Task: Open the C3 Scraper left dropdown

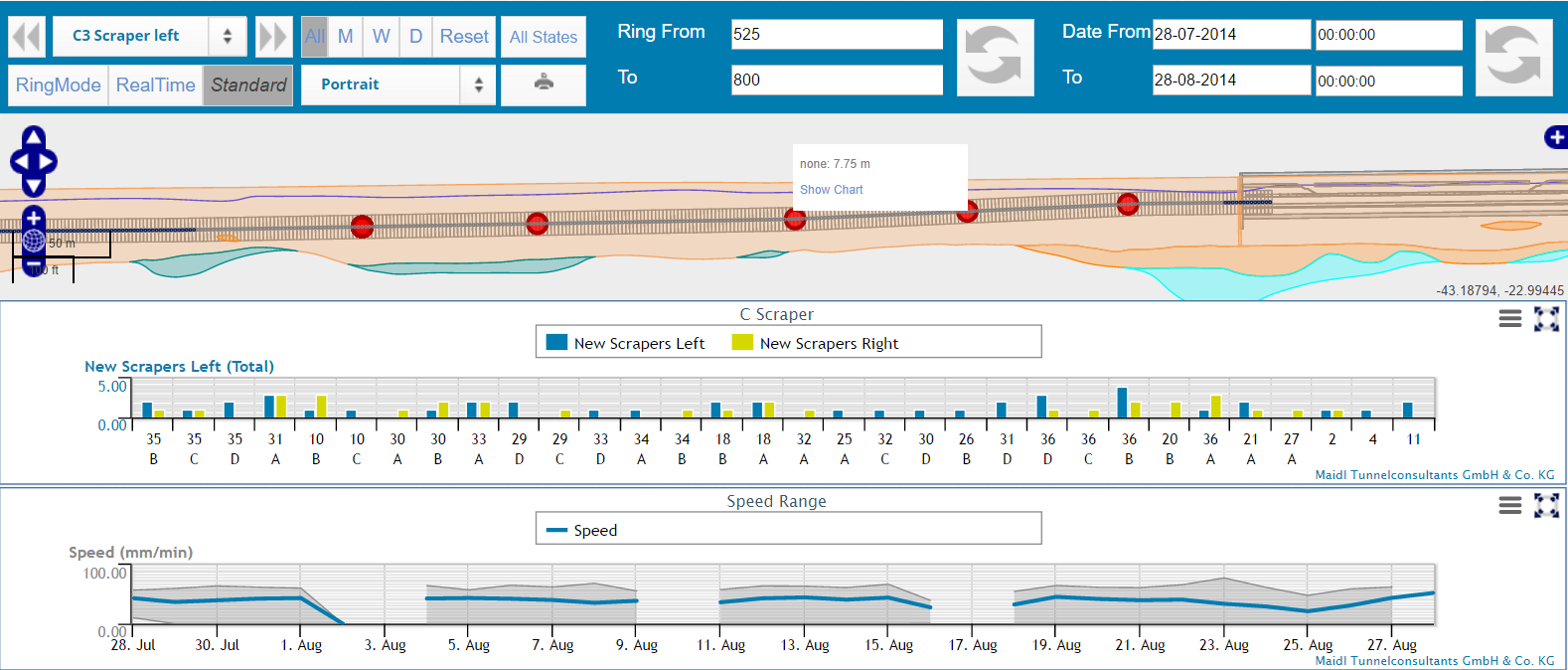Action: [149, 37]
